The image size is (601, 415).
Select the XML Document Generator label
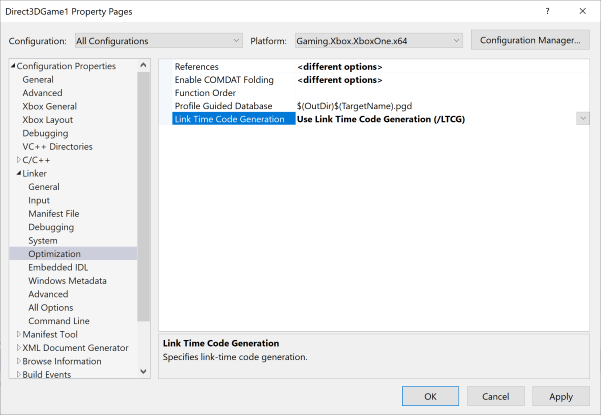coord(76,348)
